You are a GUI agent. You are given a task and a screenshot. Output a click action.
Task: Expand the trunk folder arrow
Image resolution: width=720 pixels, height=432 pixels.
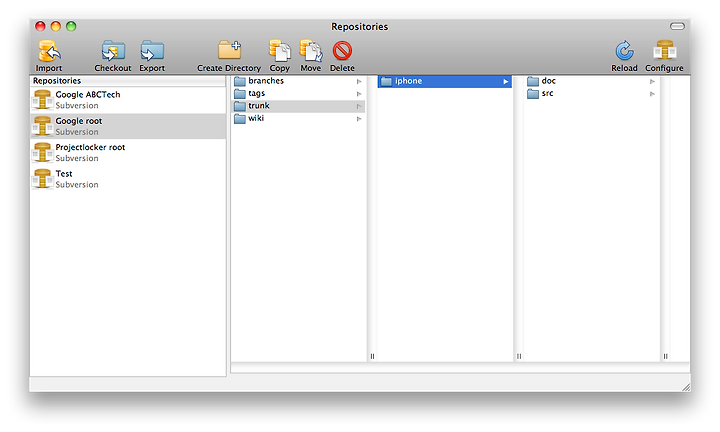pyautogui.click(x=359, y=107)
